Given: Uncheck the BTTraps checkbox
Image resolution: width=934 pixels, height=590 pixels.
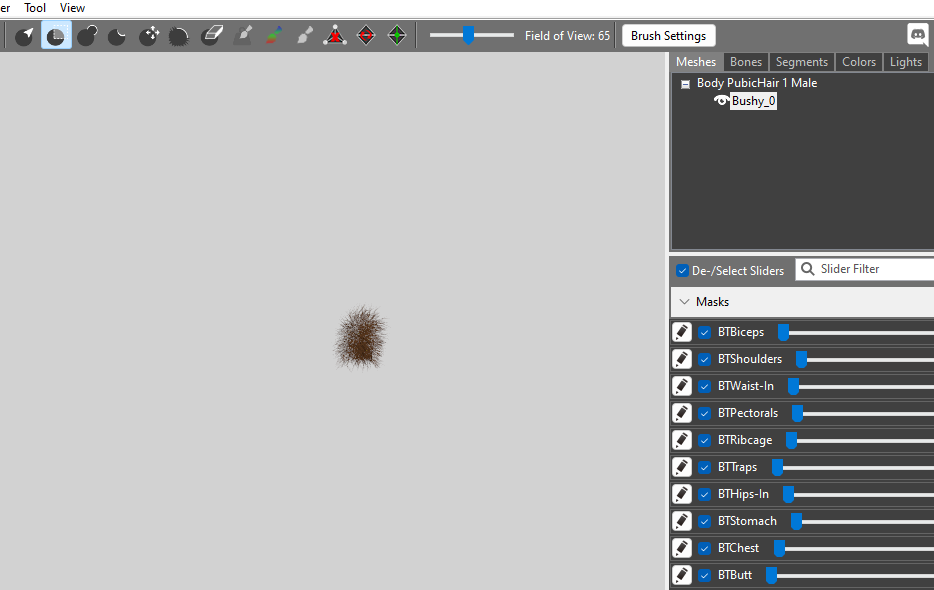Looking at the screenshot, I should [705, 467].
